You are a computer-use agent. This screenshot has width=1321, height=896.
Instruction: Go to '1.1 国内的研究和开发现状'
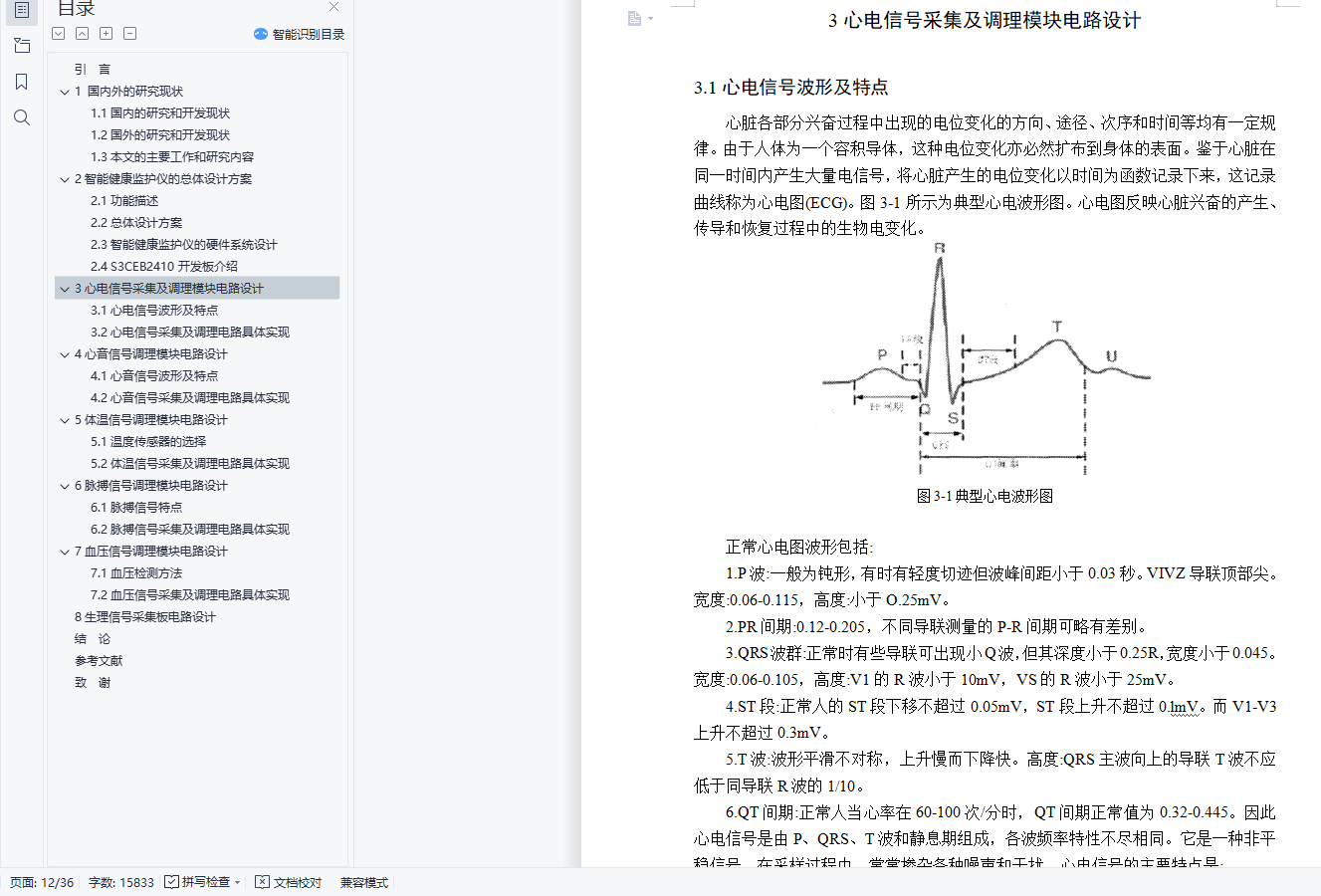click(x=160, y=113)
